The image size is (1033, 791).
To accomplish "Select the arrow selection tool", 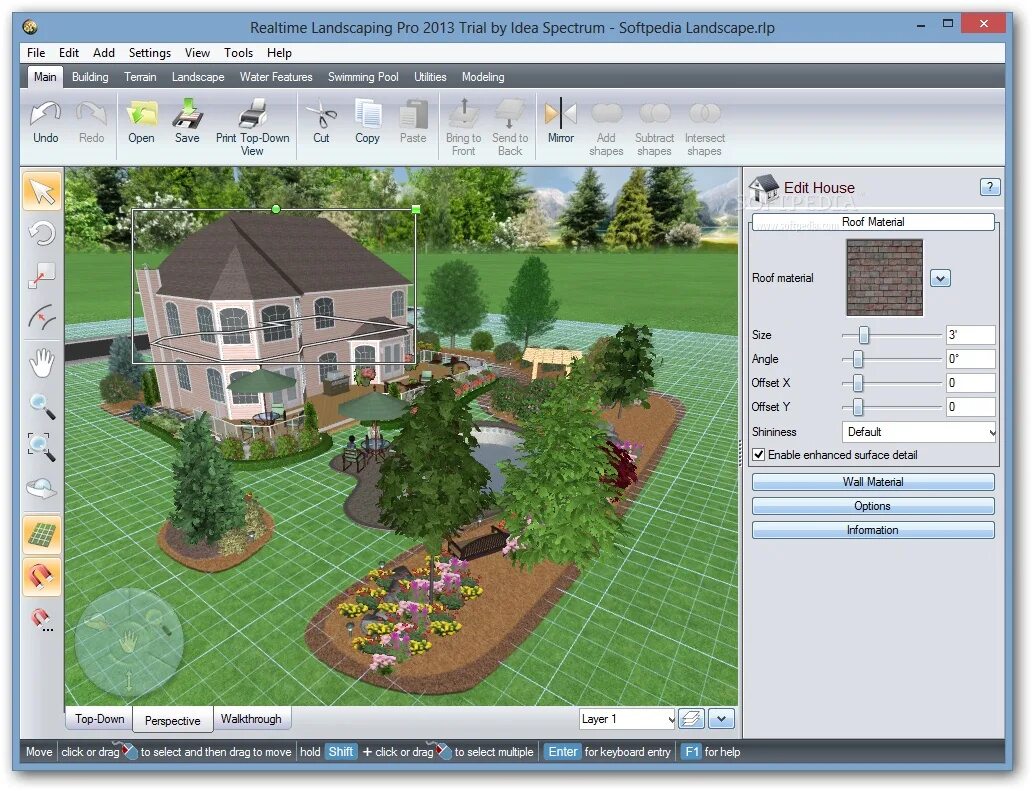I will [42, 192].
